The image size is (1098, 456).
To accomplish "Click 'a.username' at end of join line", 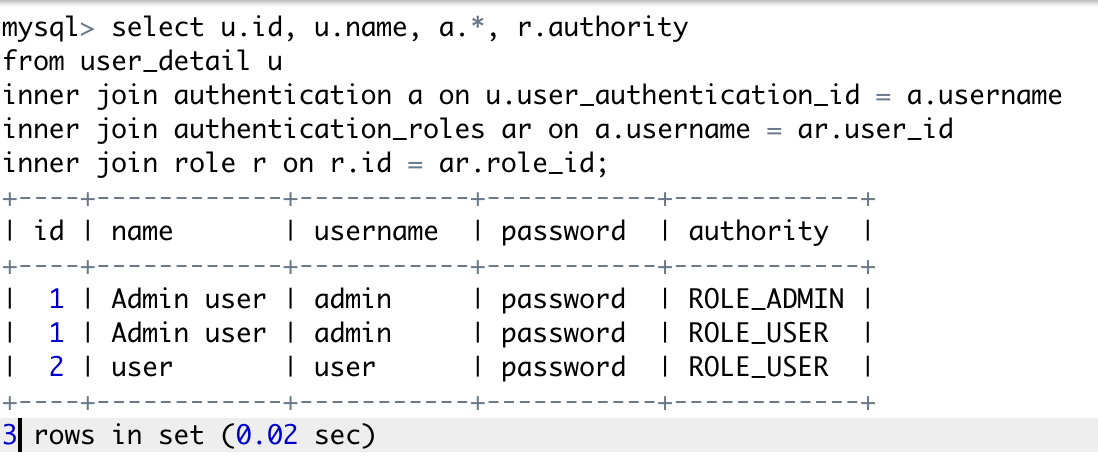I will pos(984,95).
